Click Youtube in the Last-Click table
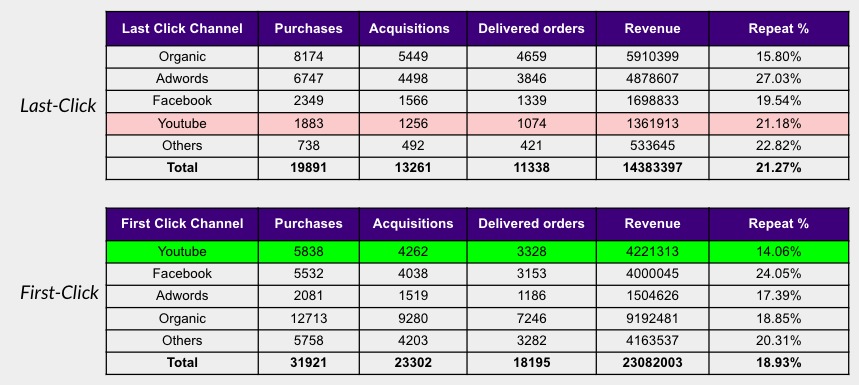 pos(182,124)
